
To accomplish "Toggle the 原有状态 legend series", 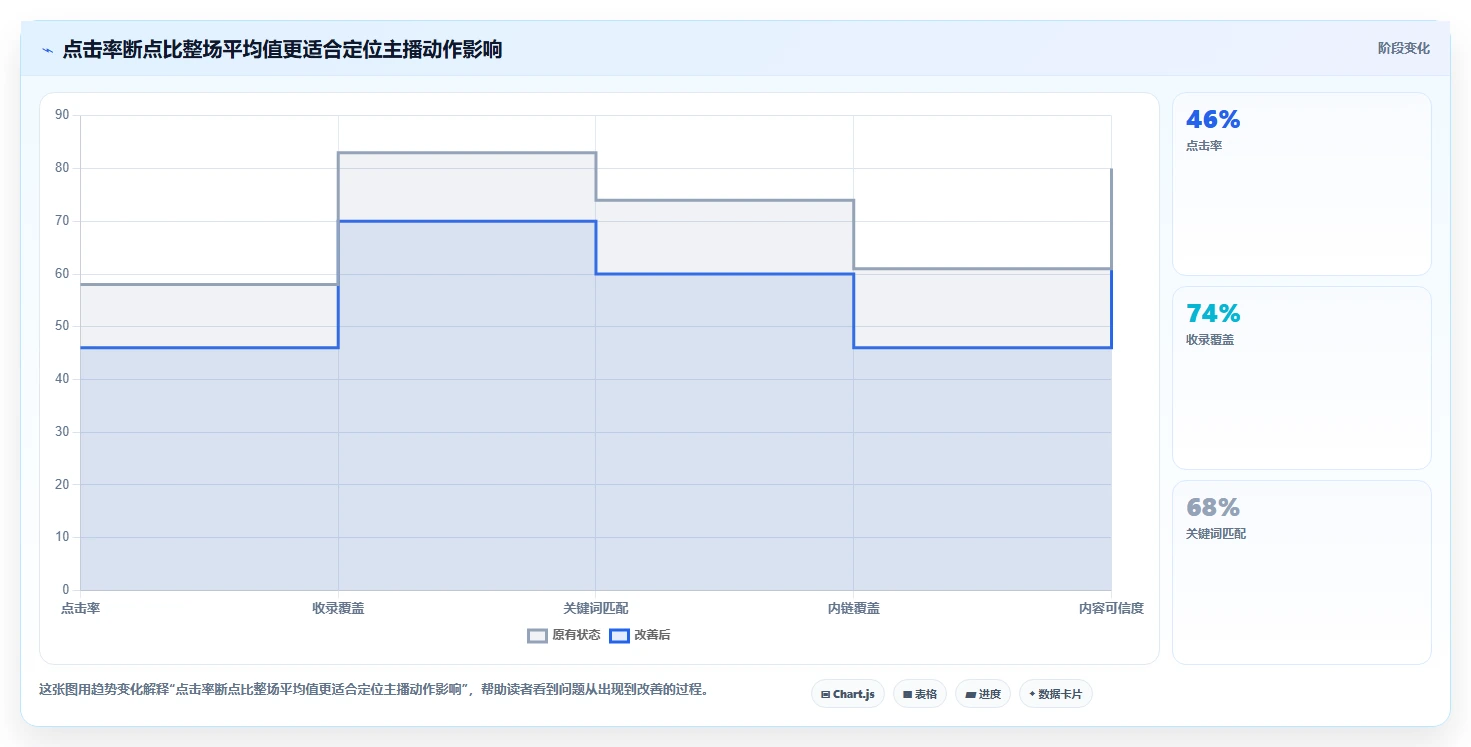I will point(565,635).
